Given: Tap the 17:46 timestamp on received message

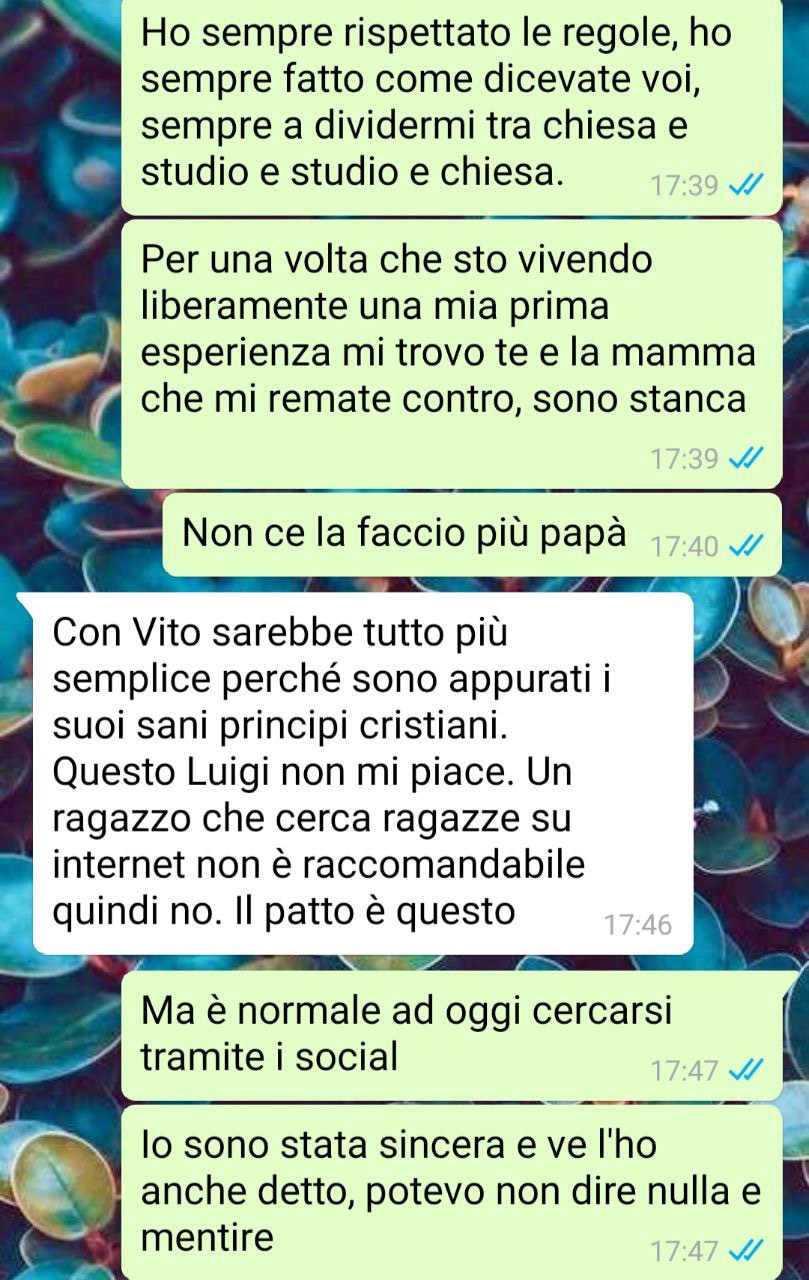Looking at the screenshot, I should click(637, 925).
